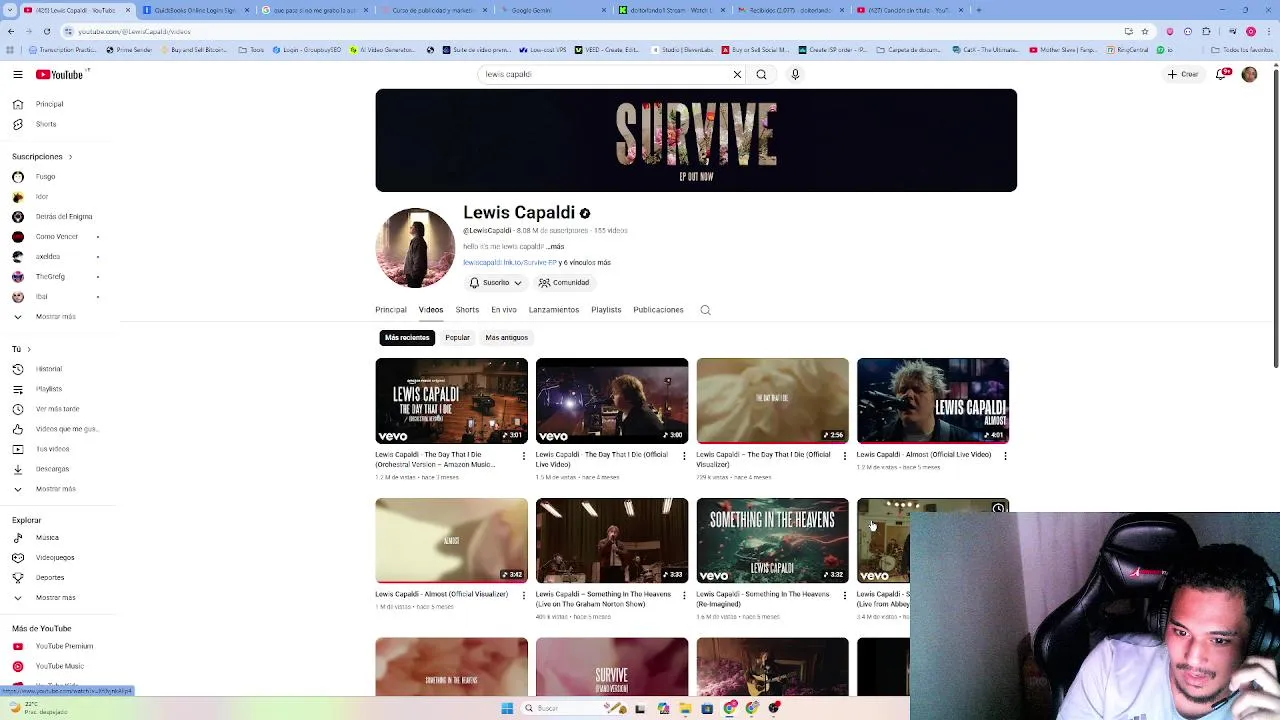Image resolution: width=1280 pixels, height=720 pixels.
Task: Click the Survive EP channel banner
Action: [x=696, y=140]
